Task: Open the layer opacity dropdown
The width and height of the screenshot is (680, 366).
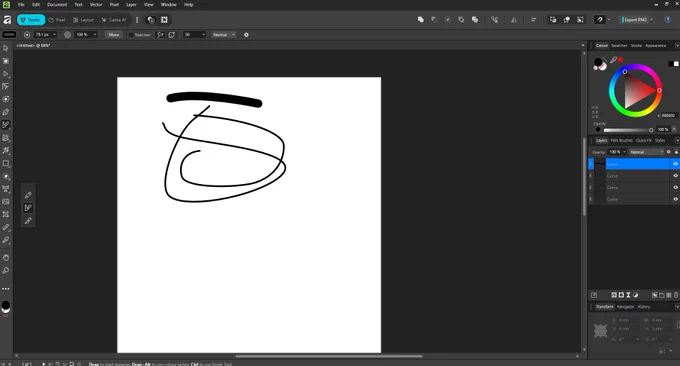Action: pyautogui.click(x=624, y=152)
